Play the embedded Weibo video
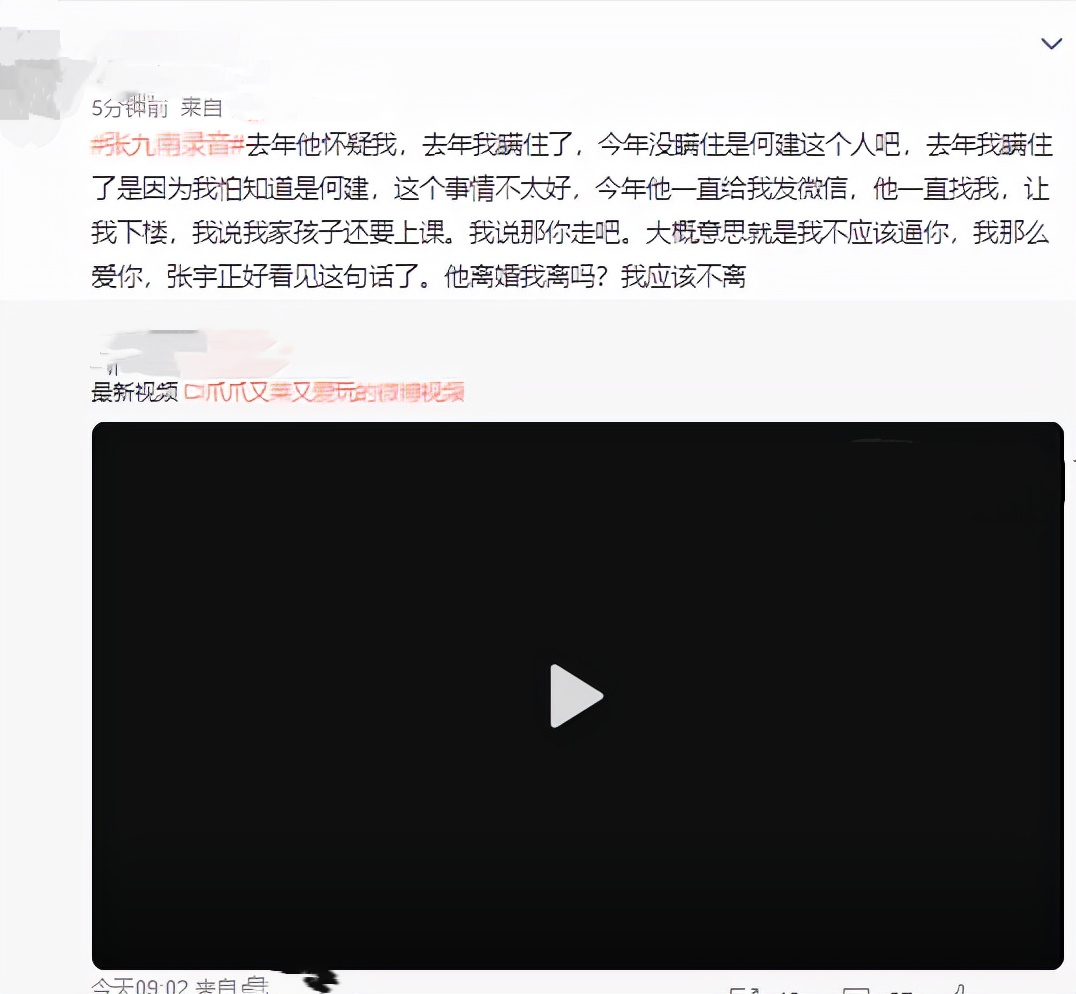This screenshot has height=994, width=1076. 576,696
